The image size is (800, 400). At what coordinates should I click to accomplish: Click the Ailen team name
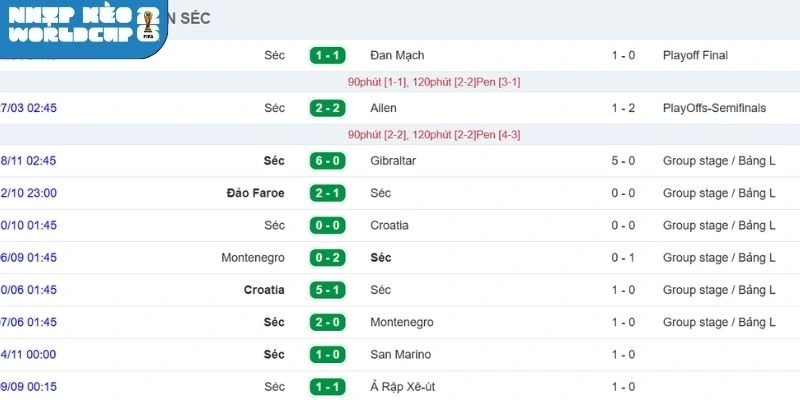click(383, 108)
